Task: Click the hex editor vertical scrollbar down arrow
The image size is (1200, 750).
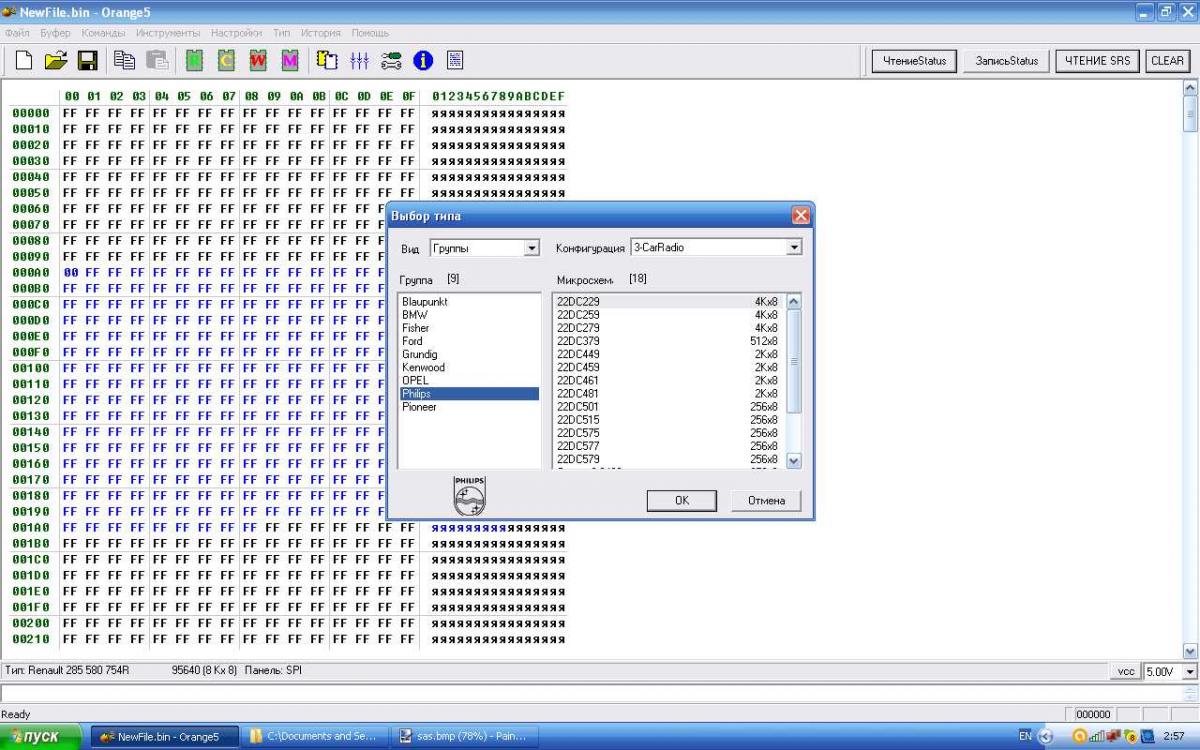Action: pyautogui.click(x=1189, y=651)
